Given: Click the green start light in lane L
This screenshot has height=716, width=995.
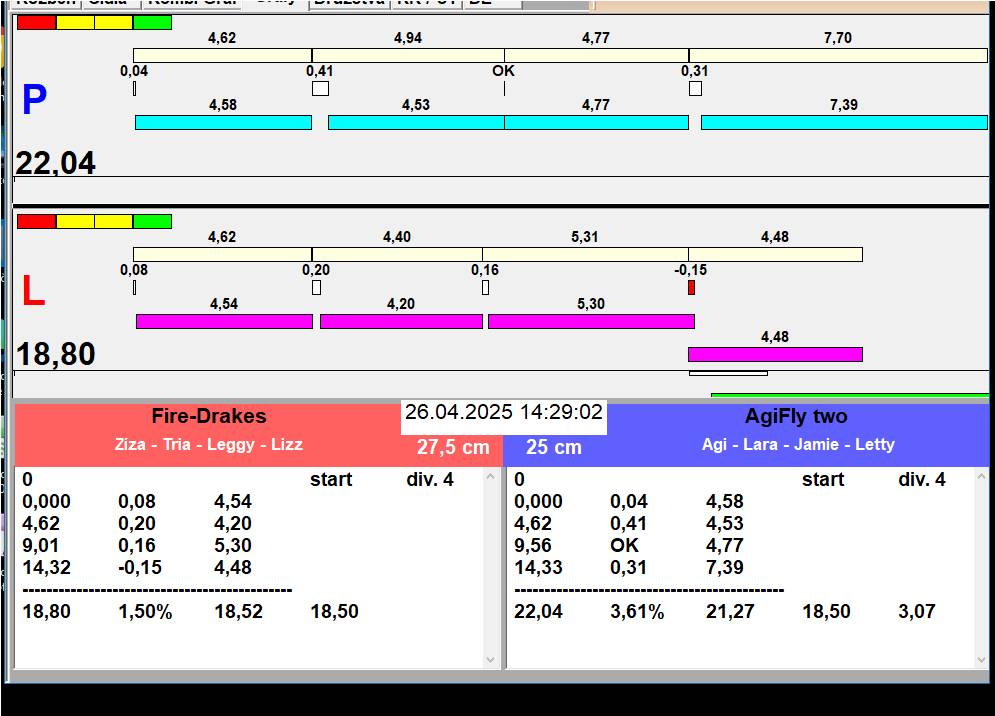Looking at the screenshot, I should click(152, 221).
